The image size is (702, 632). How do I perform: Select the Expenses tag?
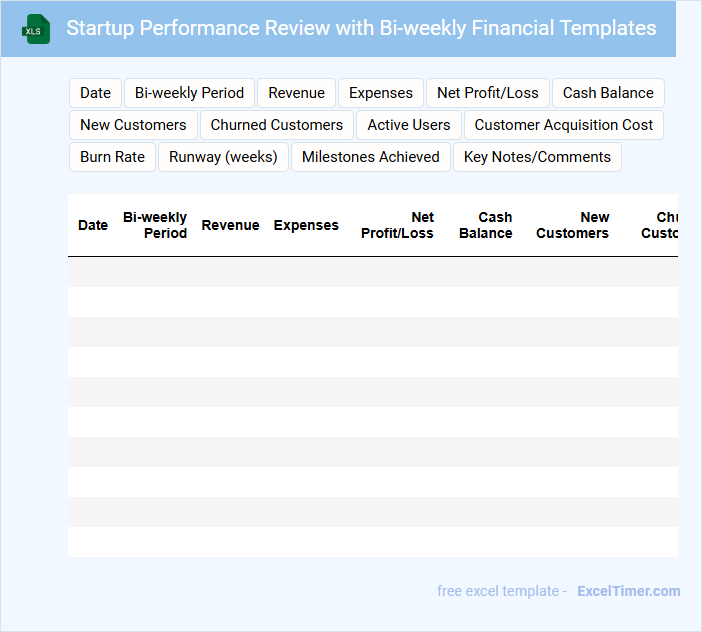tap(381, 93)
